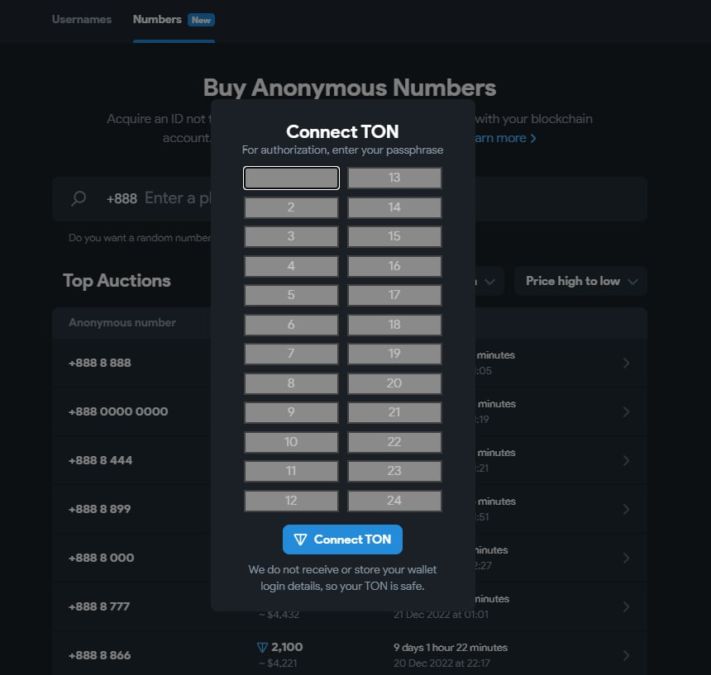The width and height of the screenshot is (711, 675).
Task: Open the +888 8 866 row chevron
Action: [x=626, y=655]
